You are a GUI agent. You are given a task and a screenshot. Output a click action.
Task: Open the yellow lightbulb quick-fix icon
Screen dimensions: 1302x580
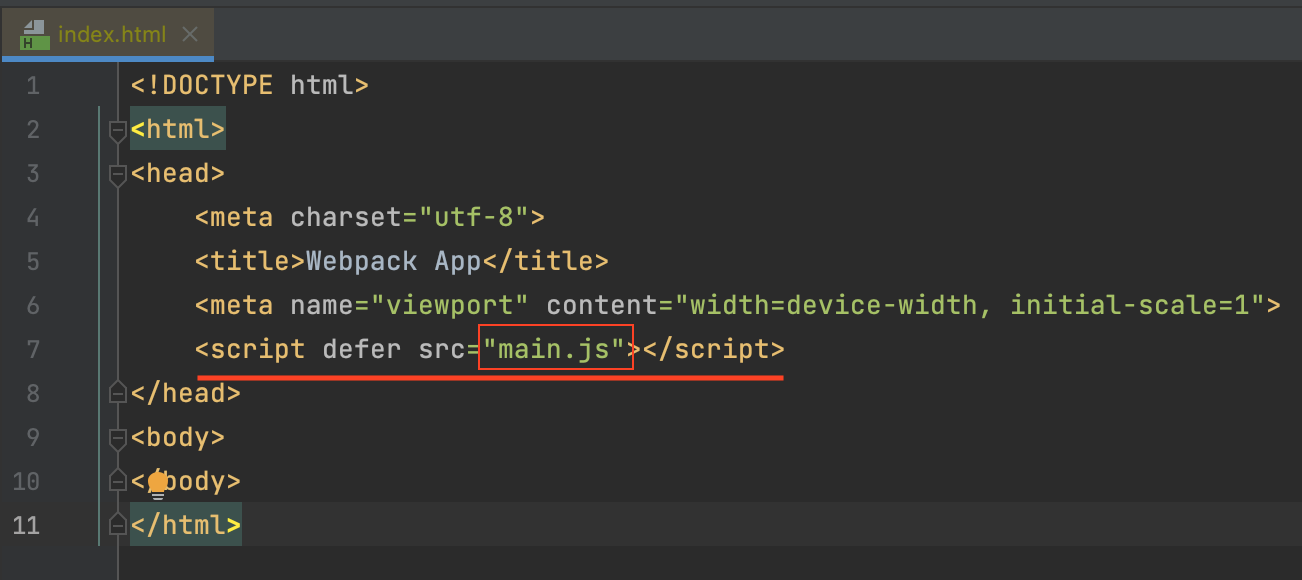pos(157,485)
